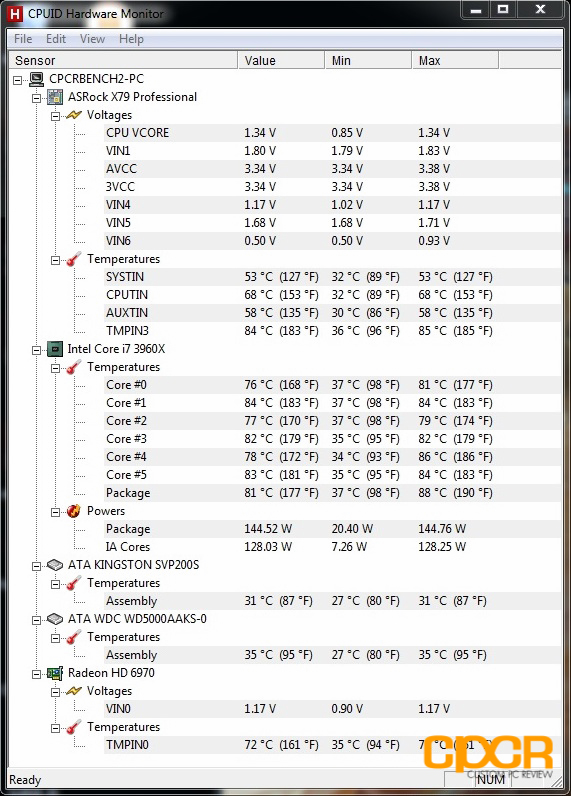Collapse the Intel Core i7 3960X node
This screenshot has width=571, height=796.
point(37,350)
